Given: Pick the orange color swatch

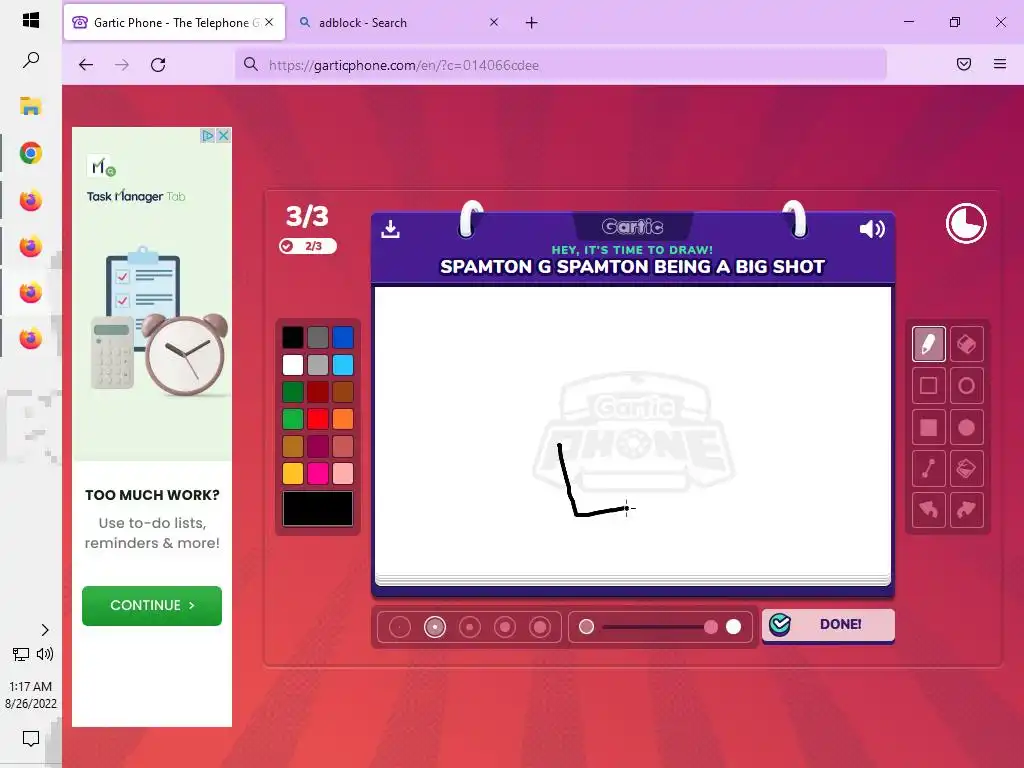Looking at the screenshot, I should tap(343, 419).
